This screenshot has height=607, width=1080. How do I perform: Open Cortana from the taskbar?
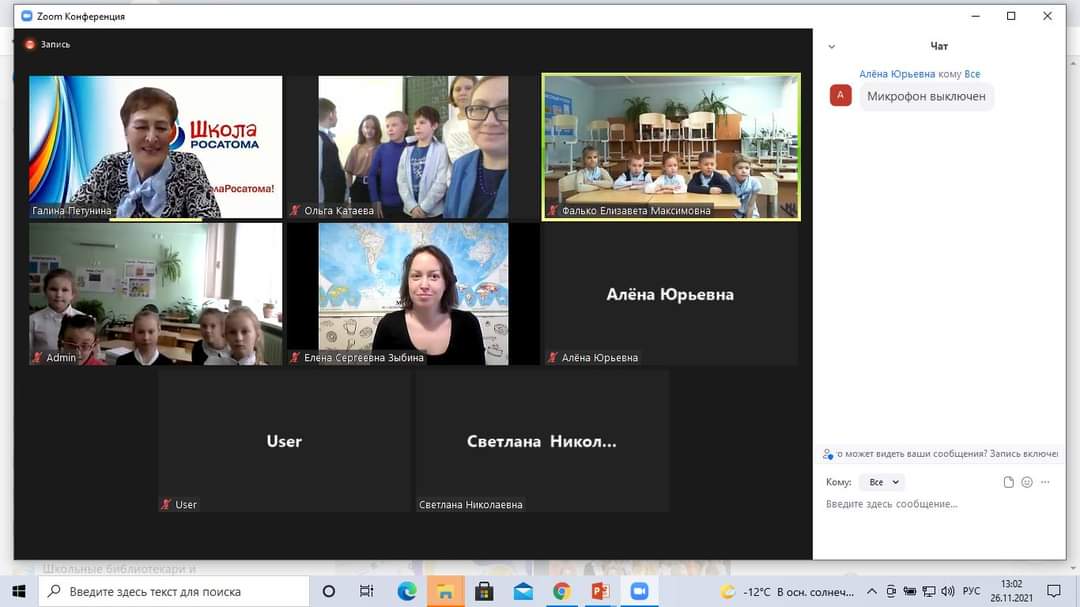coord(329,591)
